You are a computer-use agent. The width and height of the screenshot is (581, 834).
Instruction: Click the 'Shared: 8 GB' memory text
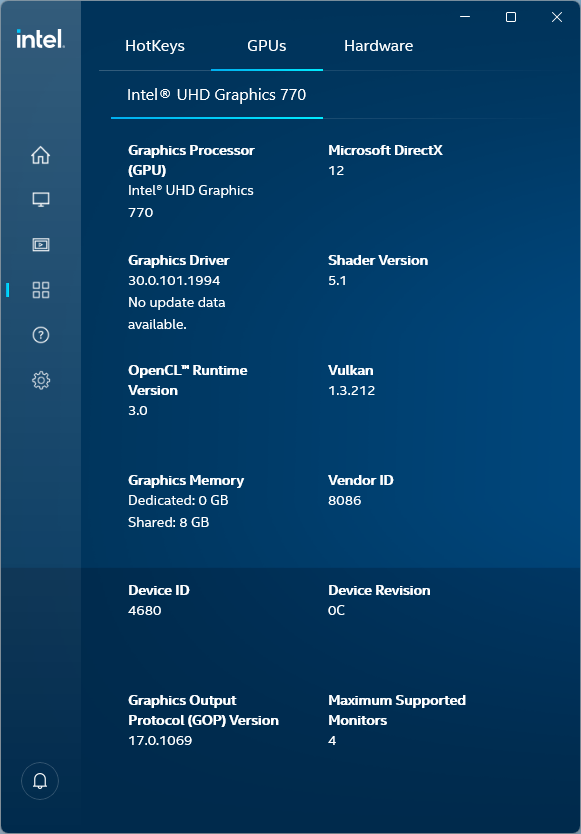[x=169, y=522]
